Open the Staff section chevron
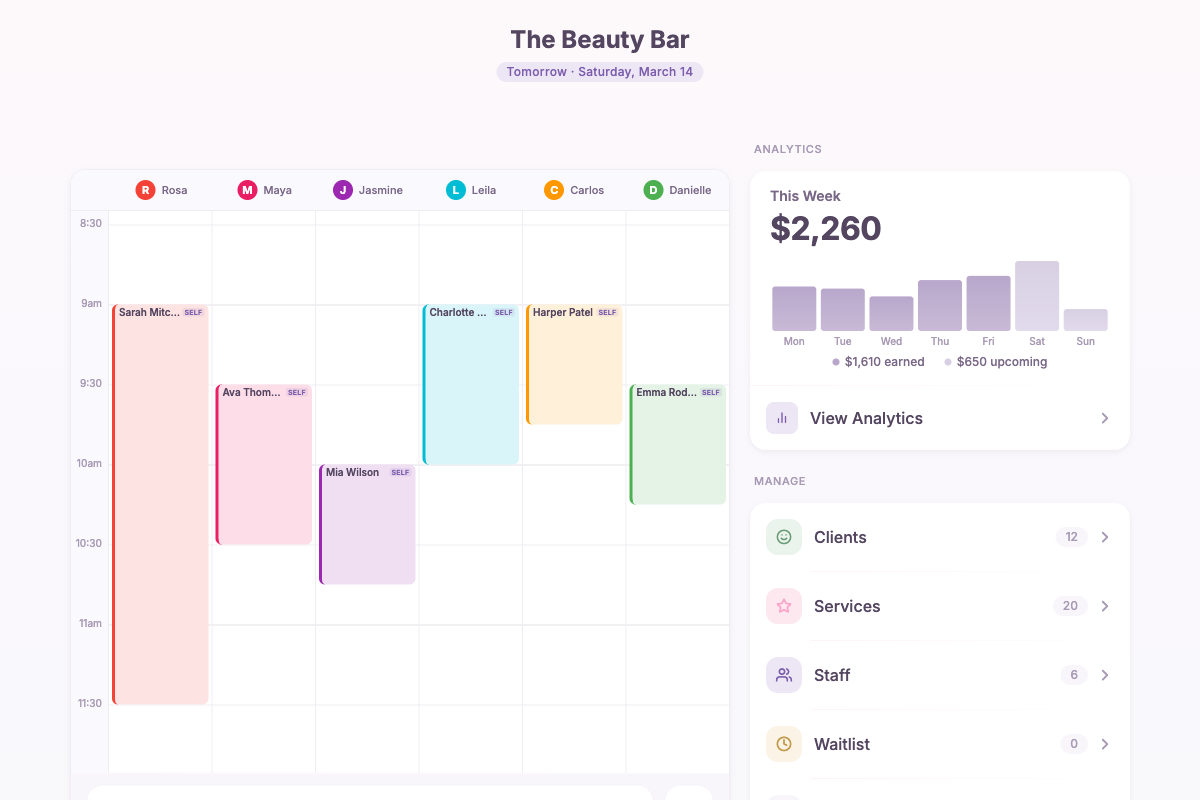The height and width of the screenshot is (800, 1200). tap(1104, 675)
